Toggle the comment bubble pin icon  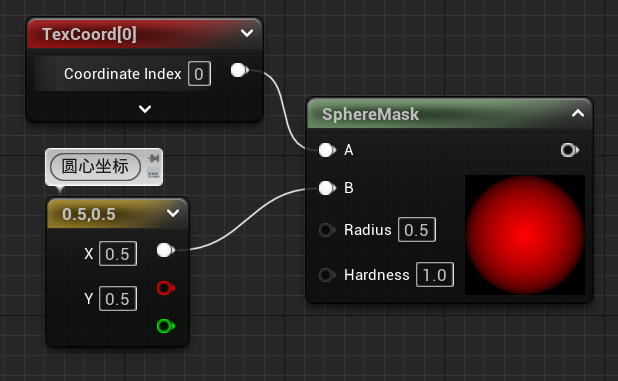click(153, 158)
